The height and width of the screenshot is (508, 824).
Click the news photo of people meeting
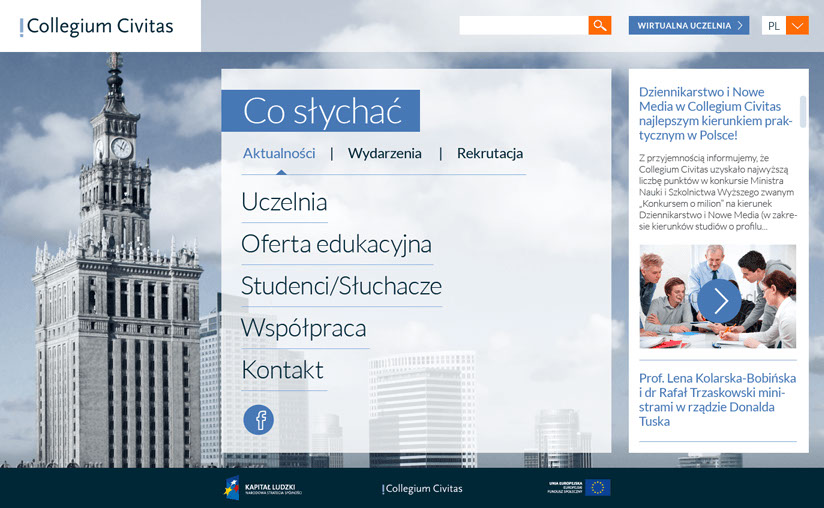pos(718,296)
